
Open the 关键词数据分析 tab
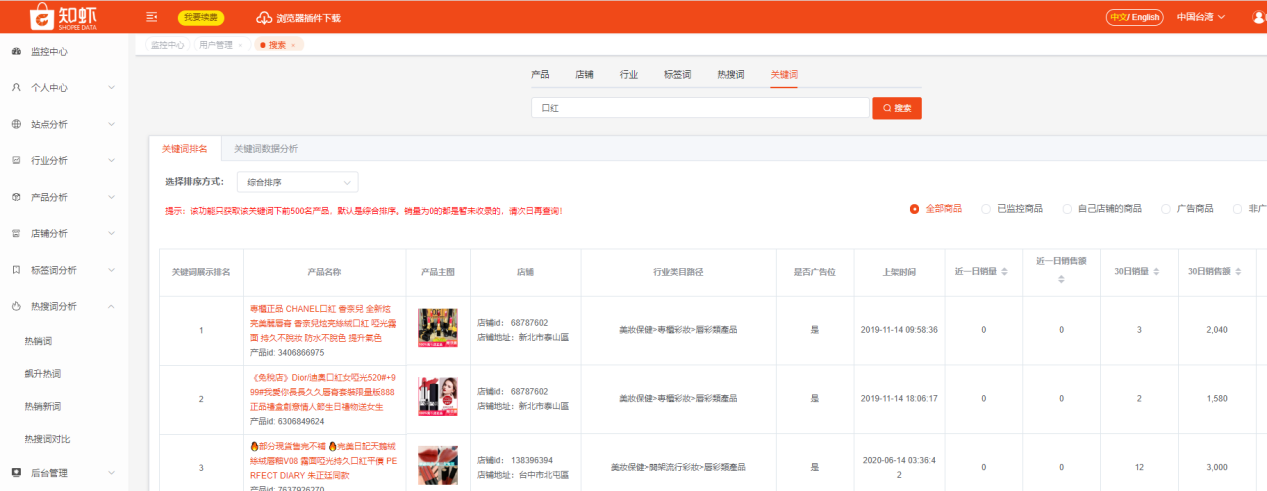coord(266,149)
